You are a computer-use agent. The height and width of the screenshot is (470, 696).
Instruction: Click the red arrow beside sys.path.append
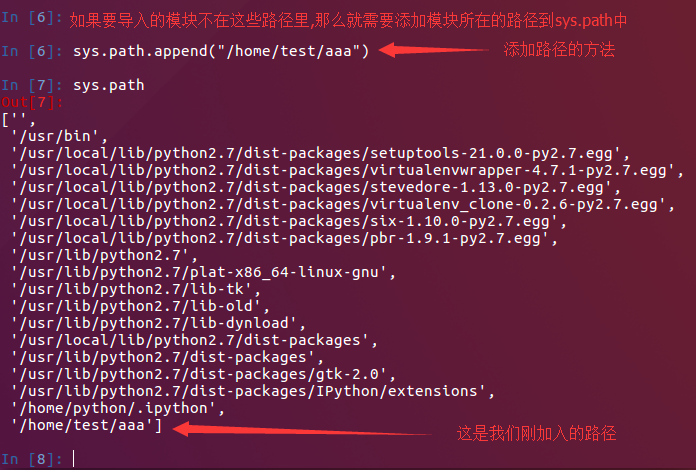point(433,50)
